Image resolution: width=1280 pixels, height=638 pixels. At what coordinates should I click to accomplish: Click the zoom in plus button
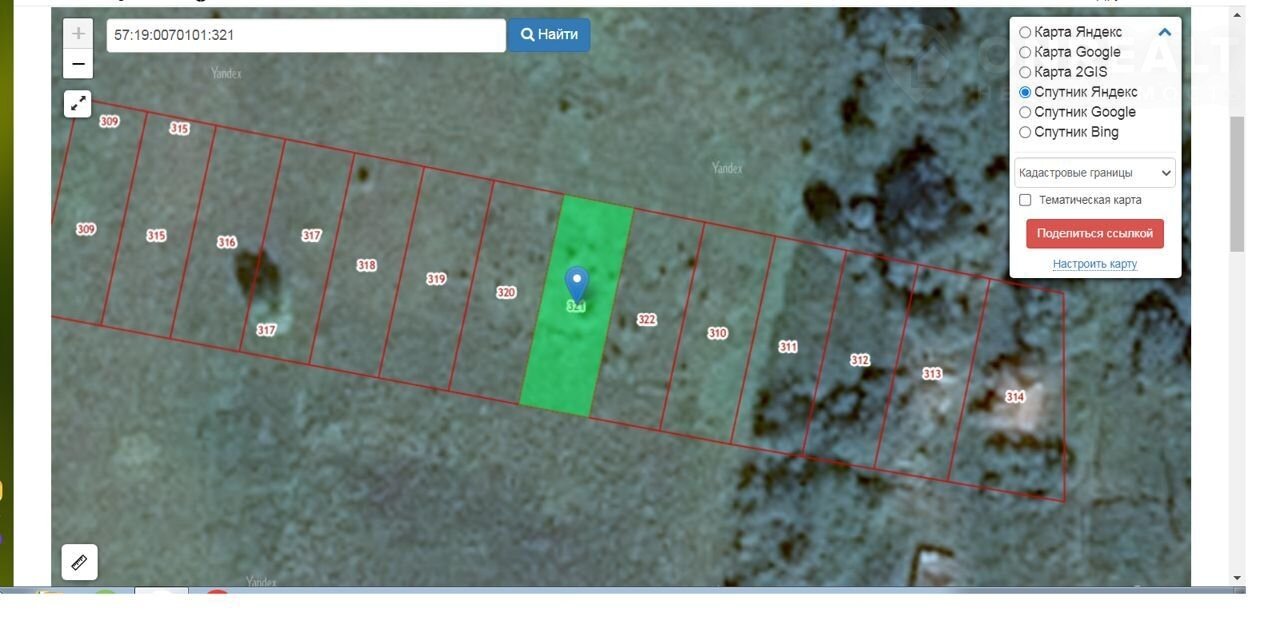tap(78, 34)
